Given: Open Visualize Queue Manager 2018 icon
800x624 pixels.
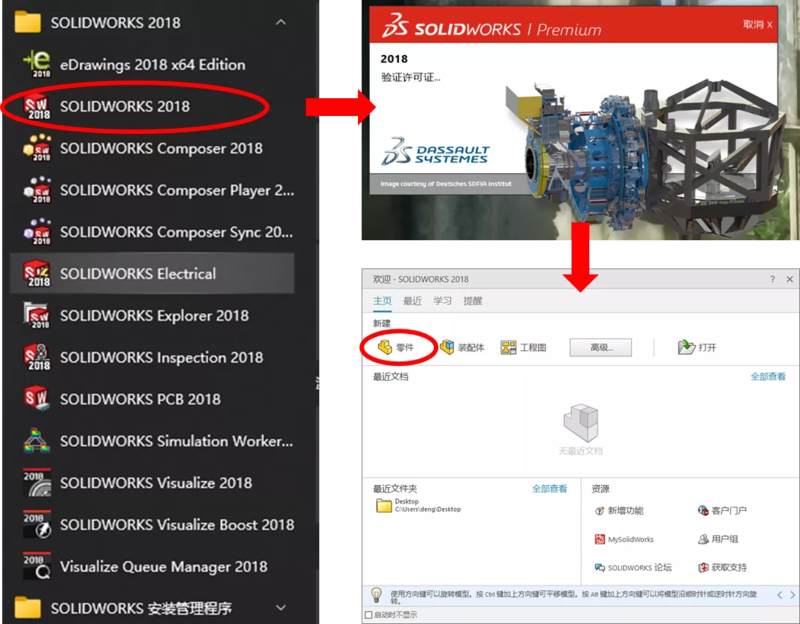Looking at the screenshot, I should 37,566.
